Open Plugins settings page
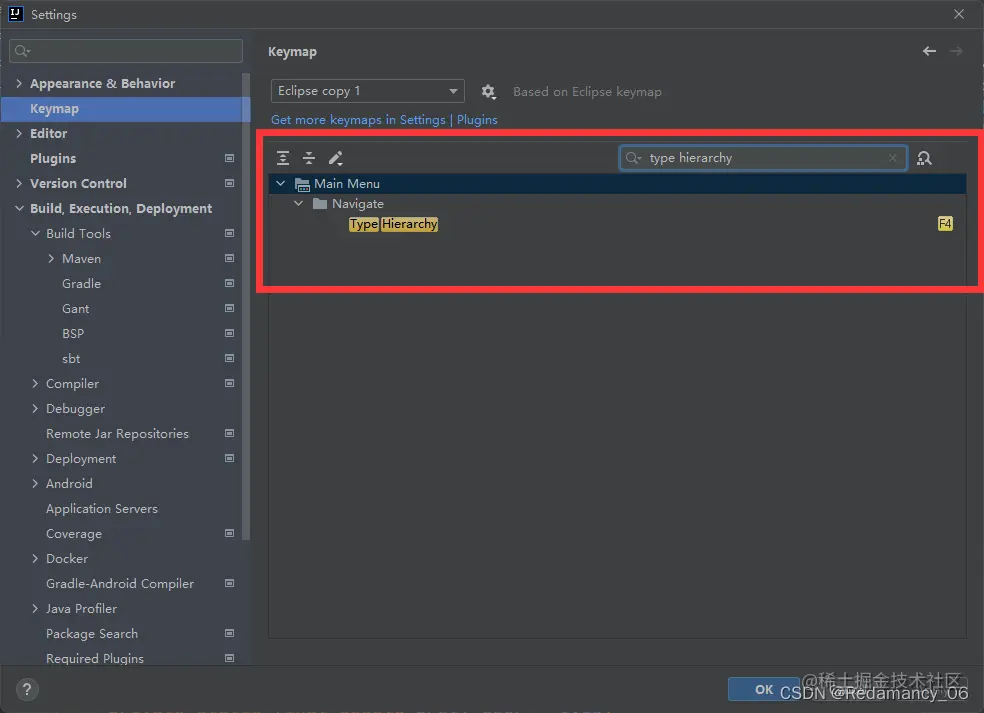Image resolution: width=984 pixels, height=713 pixels. click(53, 158)
